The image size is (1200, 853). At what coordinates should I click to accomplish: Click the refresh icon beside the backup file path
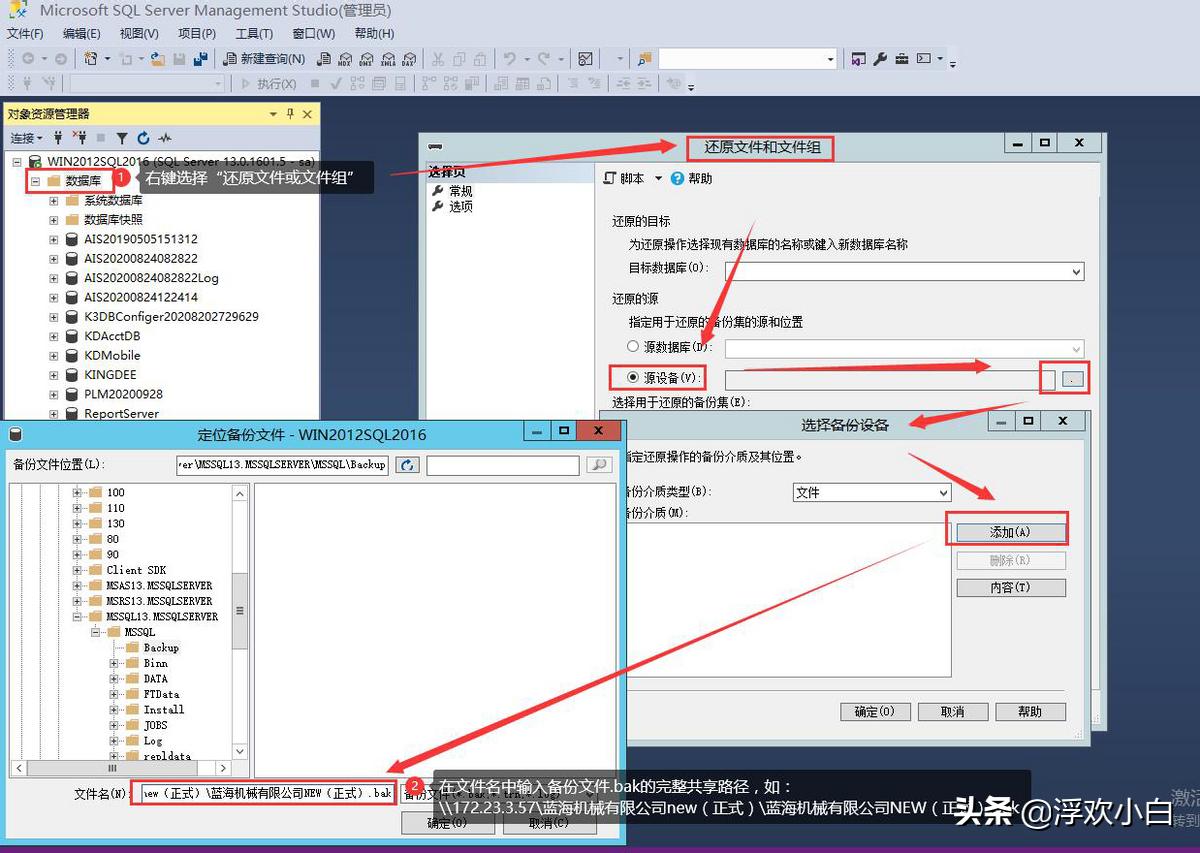[407, 464]
